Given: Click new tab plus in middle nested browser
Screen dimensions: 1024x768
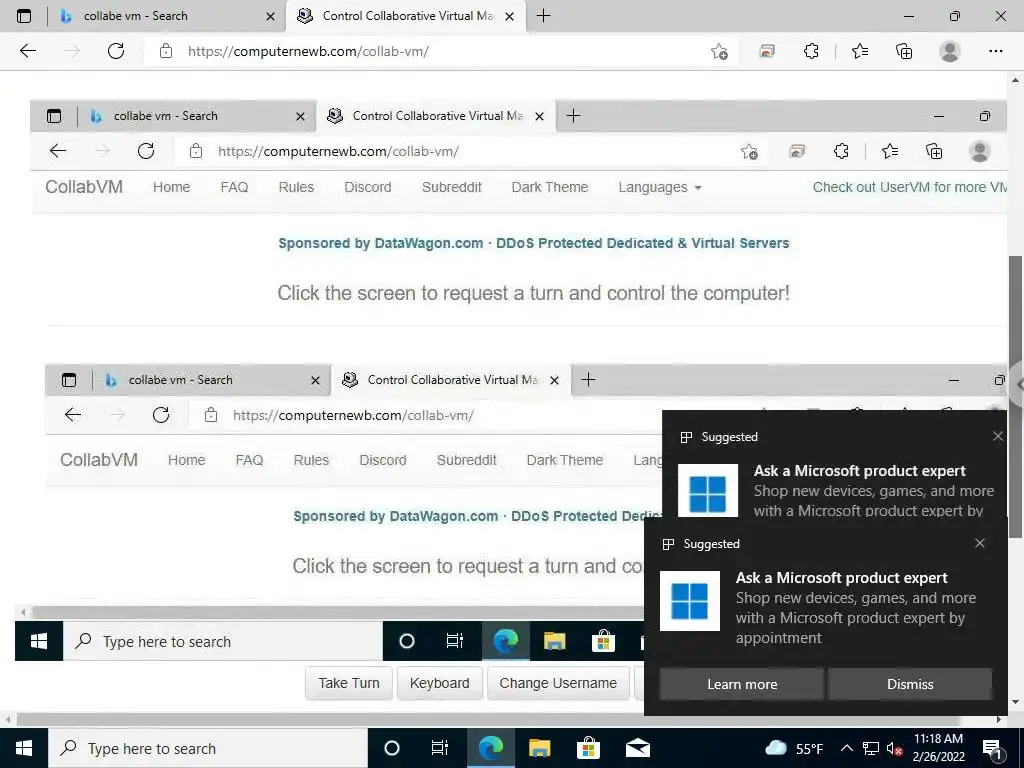Looking at the screenshot, I should tap(573, 116).
